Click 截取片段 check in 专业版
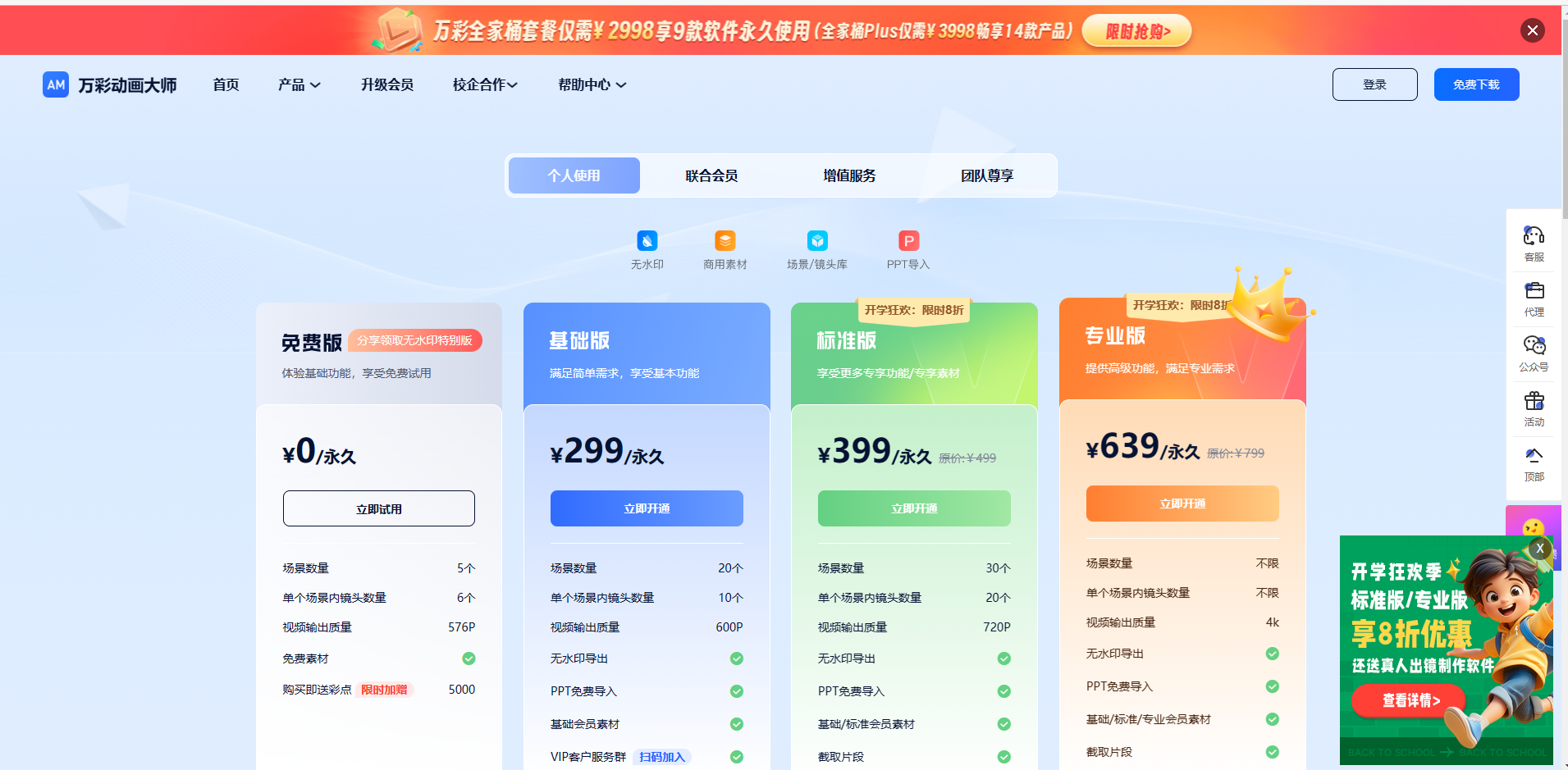Image resolution: width=1568 pixels, height=770 pixels. coord(1272,752)
